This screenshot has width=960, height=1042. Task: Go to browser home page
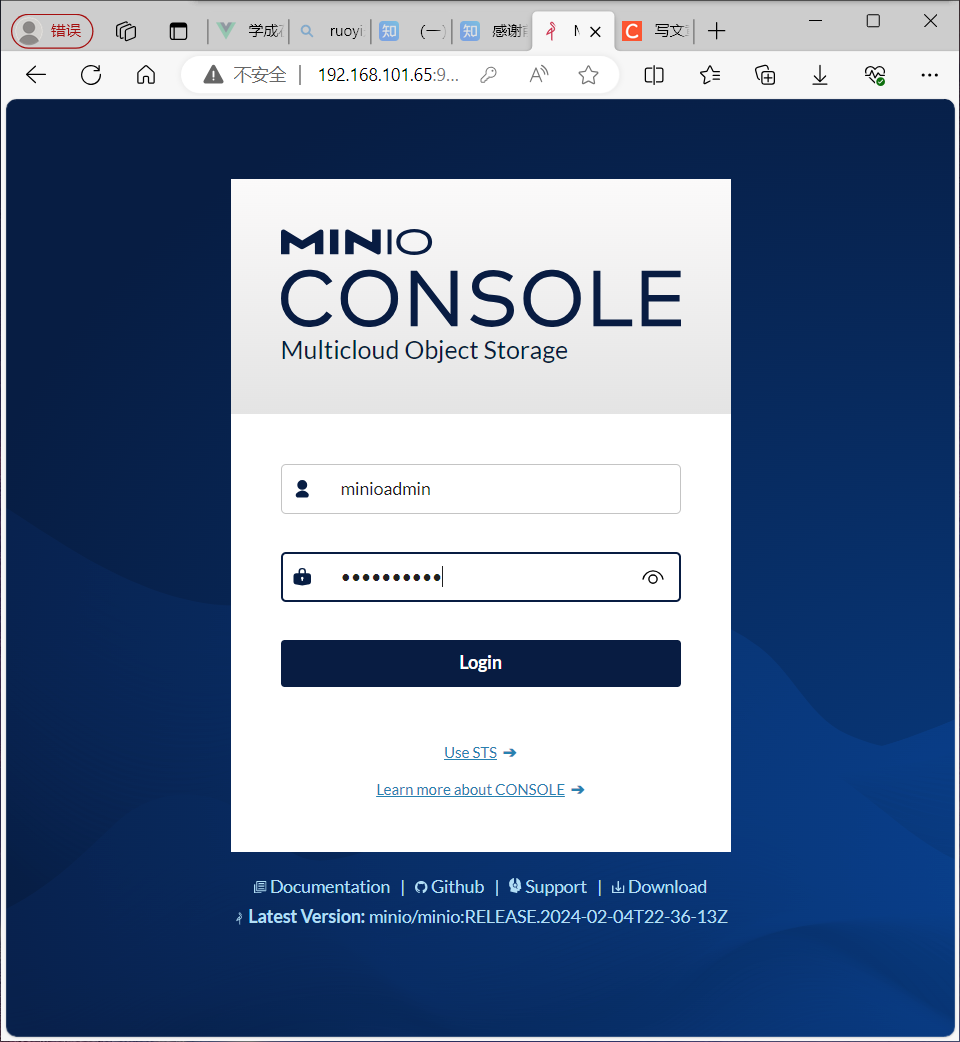146,75
